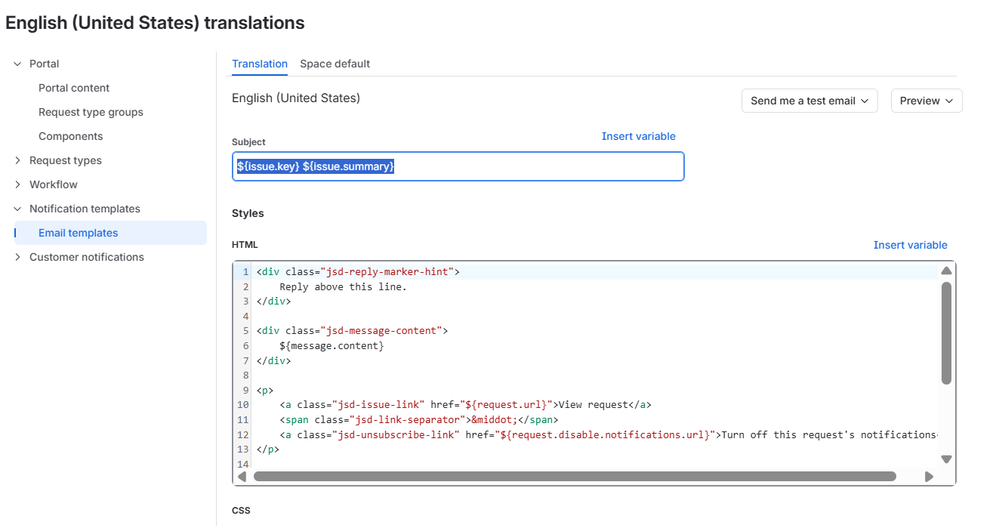999x526 pixels.
Task: Select Components in the sidebar
Action: 70,136
